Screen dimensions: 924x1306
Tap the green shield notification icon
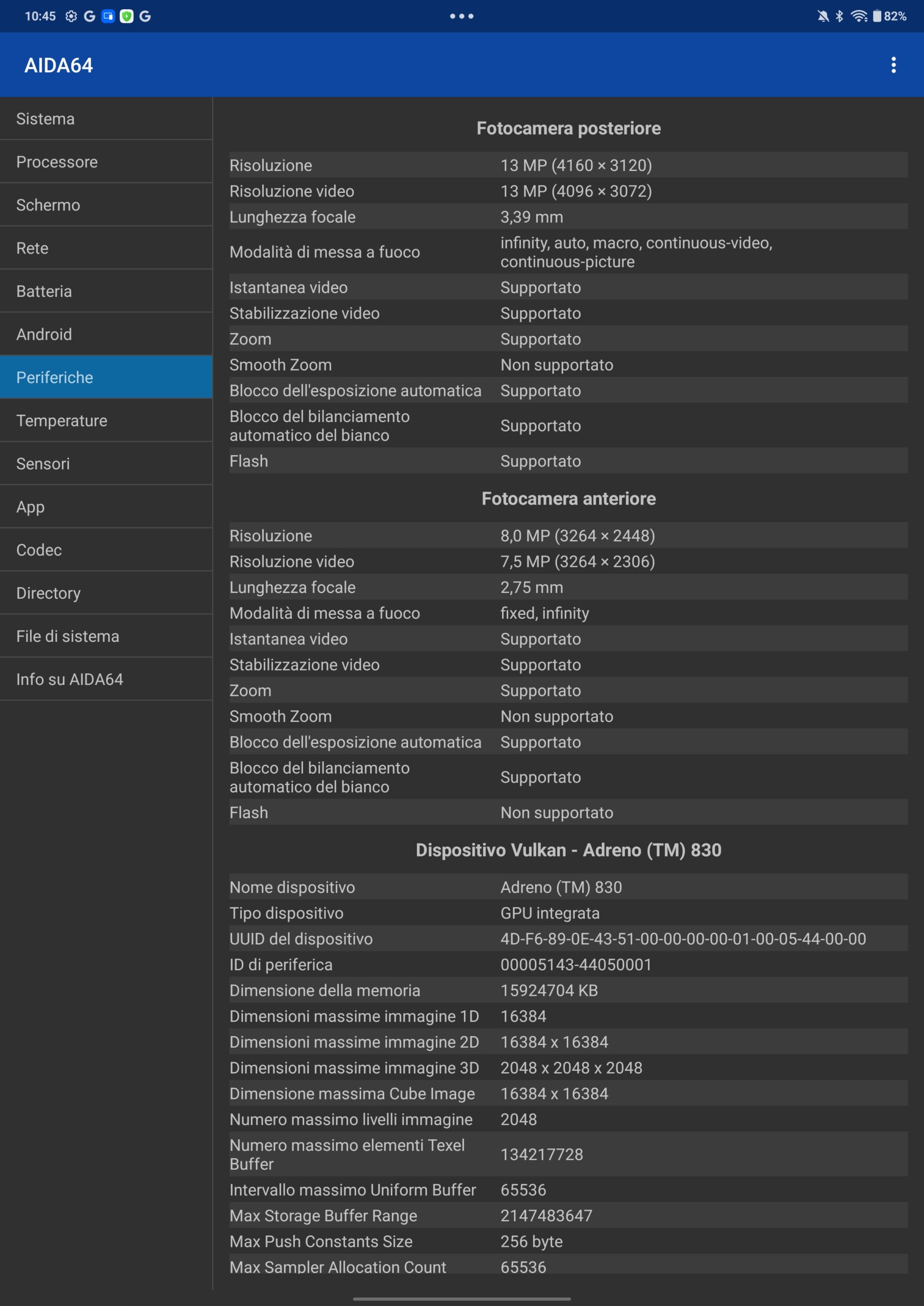127,16
